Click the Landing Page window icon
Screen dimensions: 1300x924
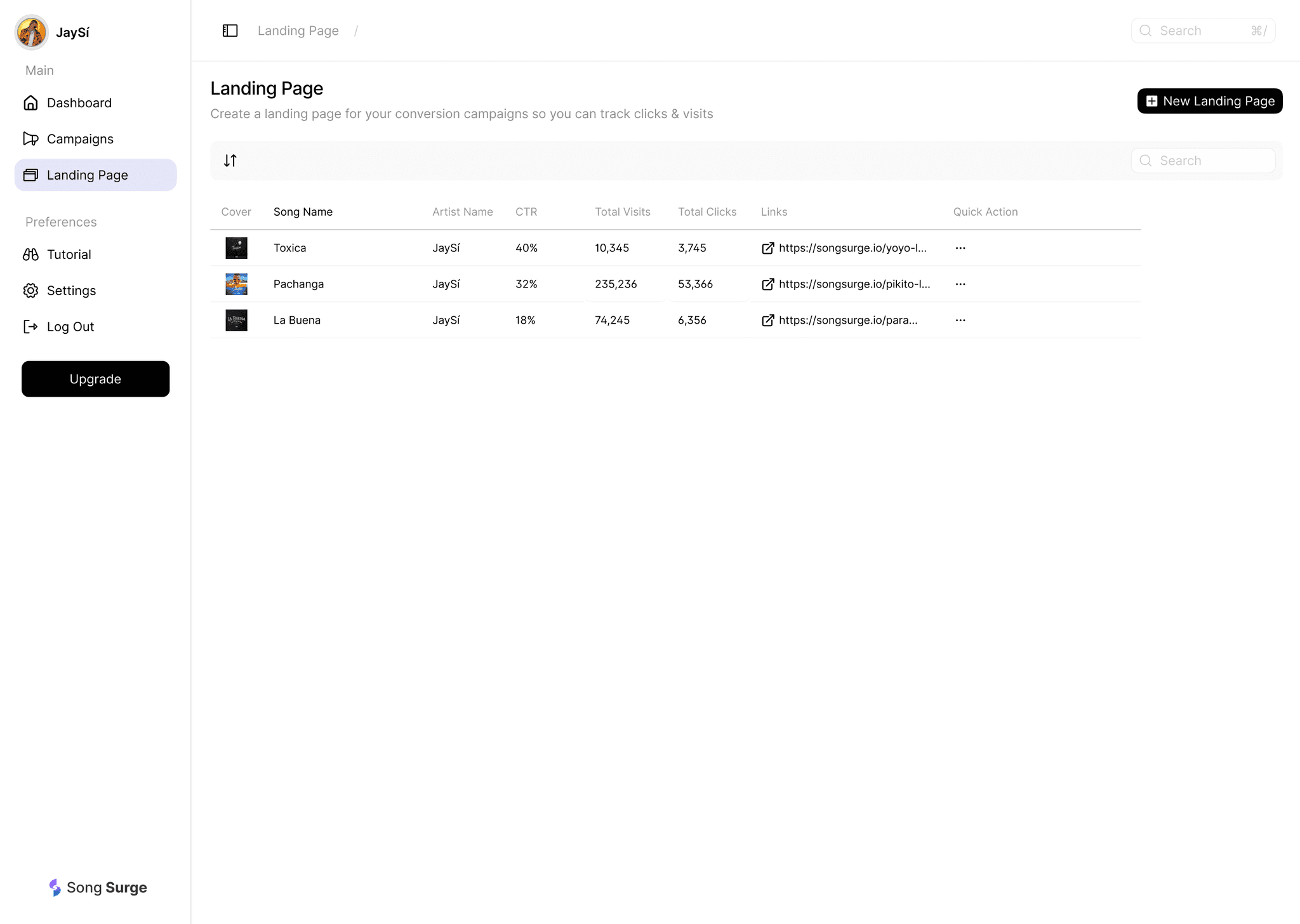(x=30, y=175)
